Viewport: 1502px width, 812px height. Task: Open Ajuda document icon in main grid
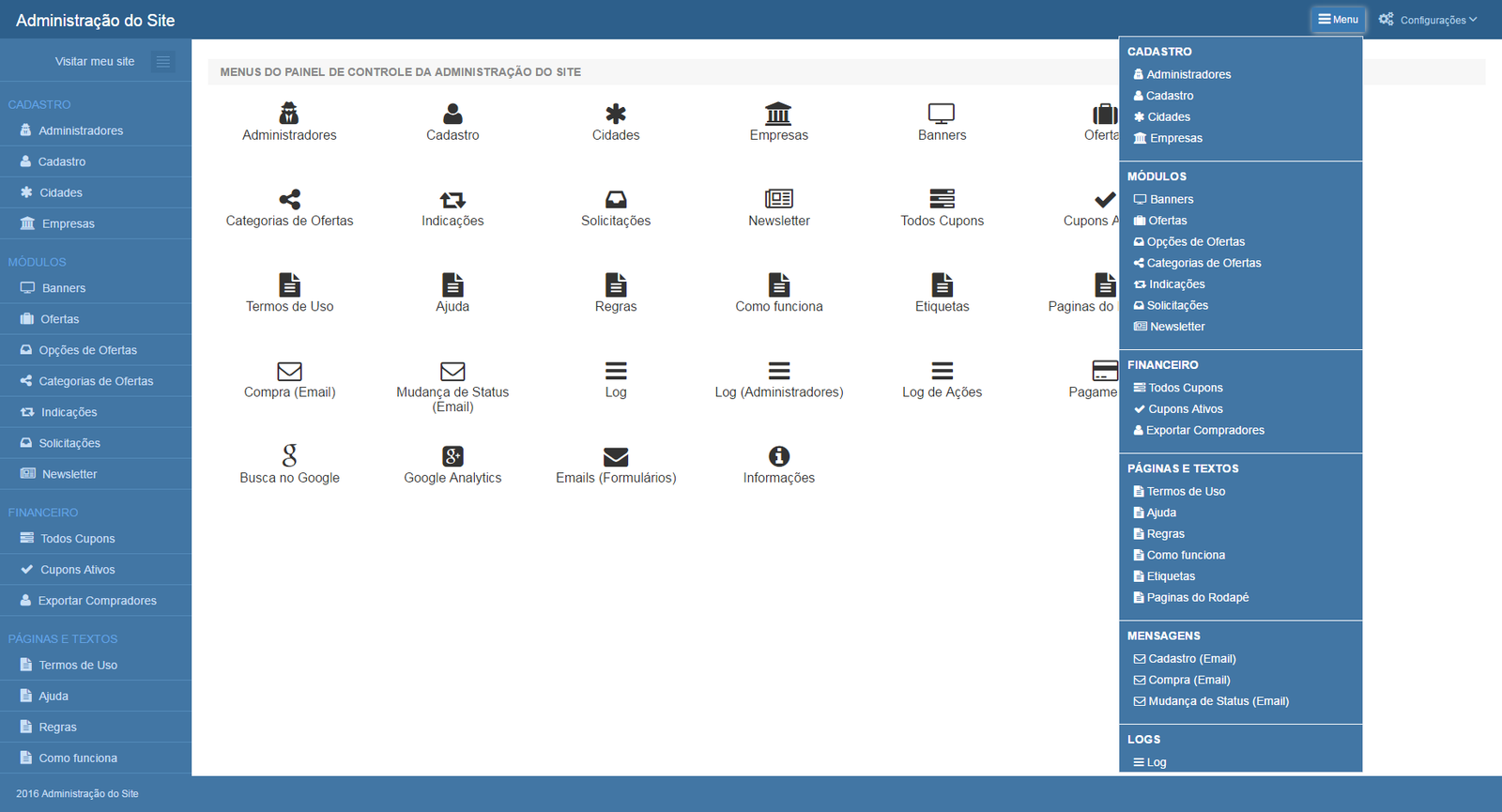point(452,284)
